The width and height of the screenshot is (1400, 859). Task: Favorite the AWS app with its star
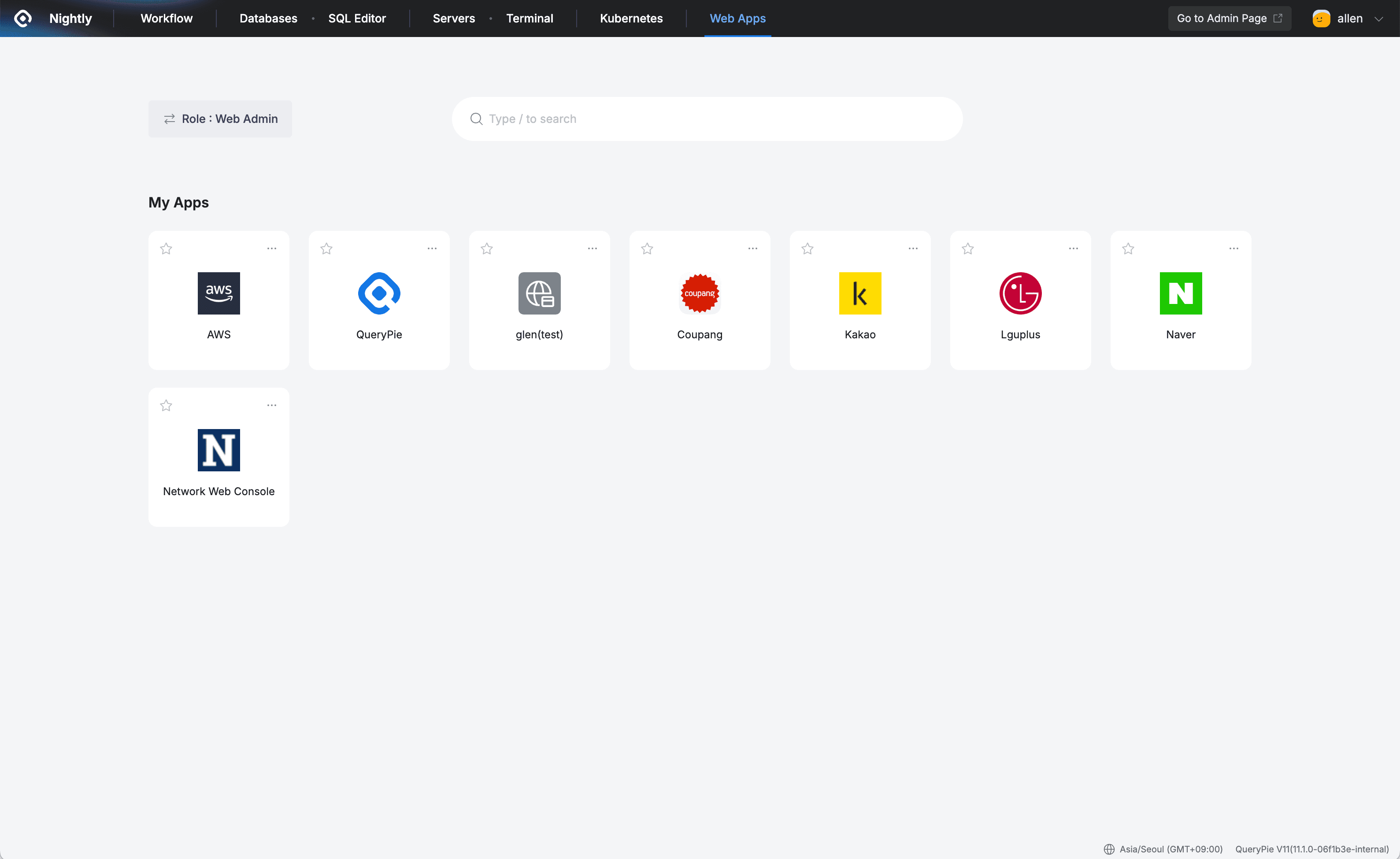(166, 248)
